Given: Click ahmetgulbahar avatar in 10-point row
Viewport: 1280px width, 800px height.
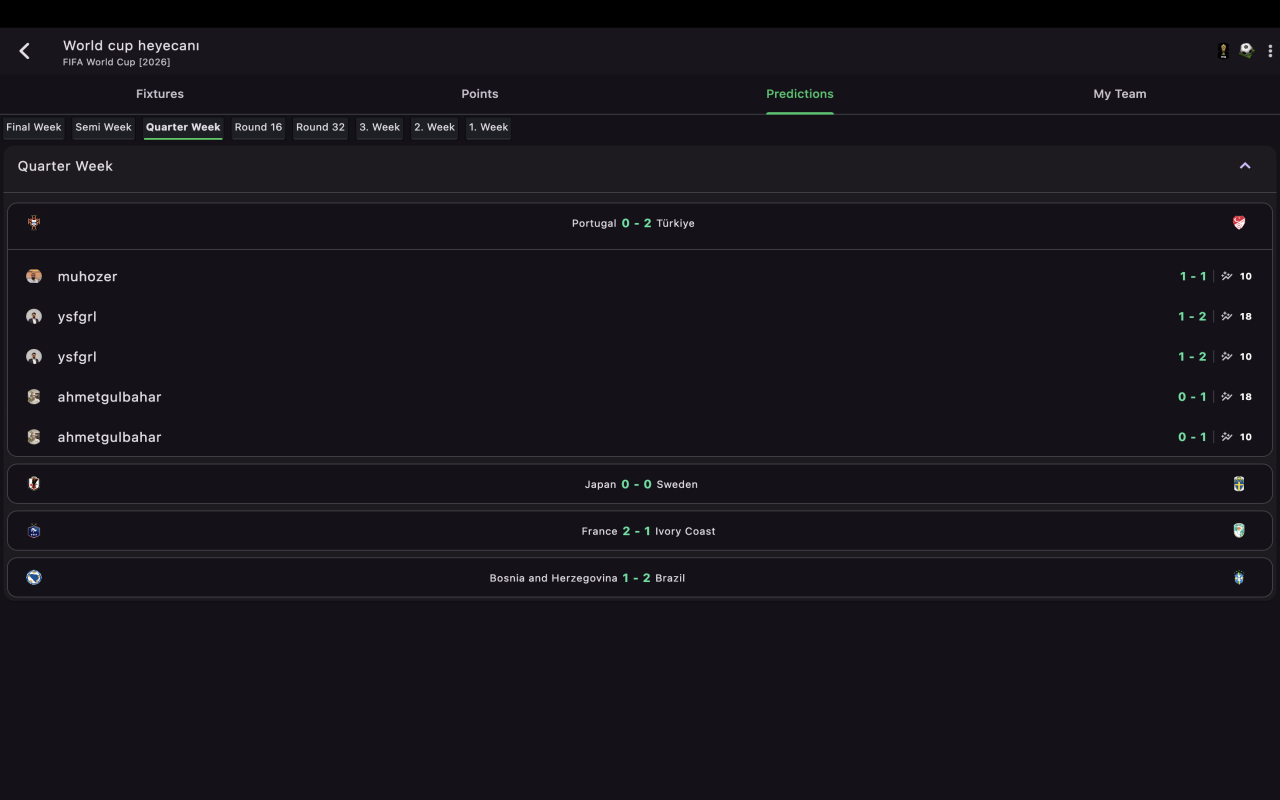Looking at the screenshot, I should click(34, 436).
